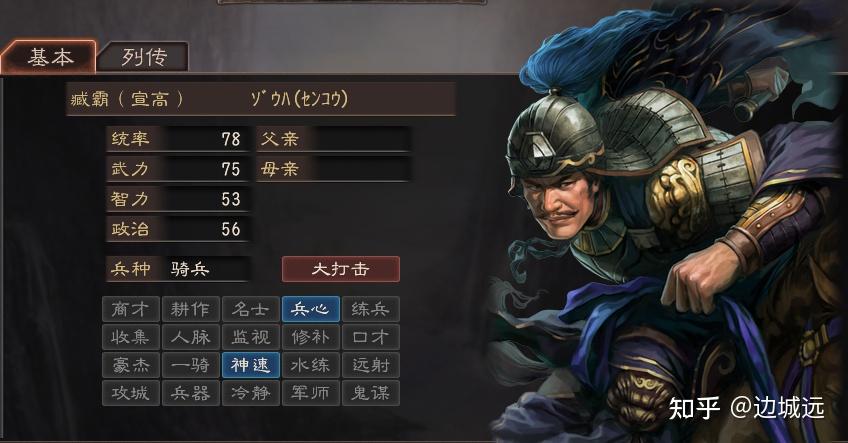
Task: Click the 收集 skill tile
Action: pyautogui.click(x=131, y=337)
